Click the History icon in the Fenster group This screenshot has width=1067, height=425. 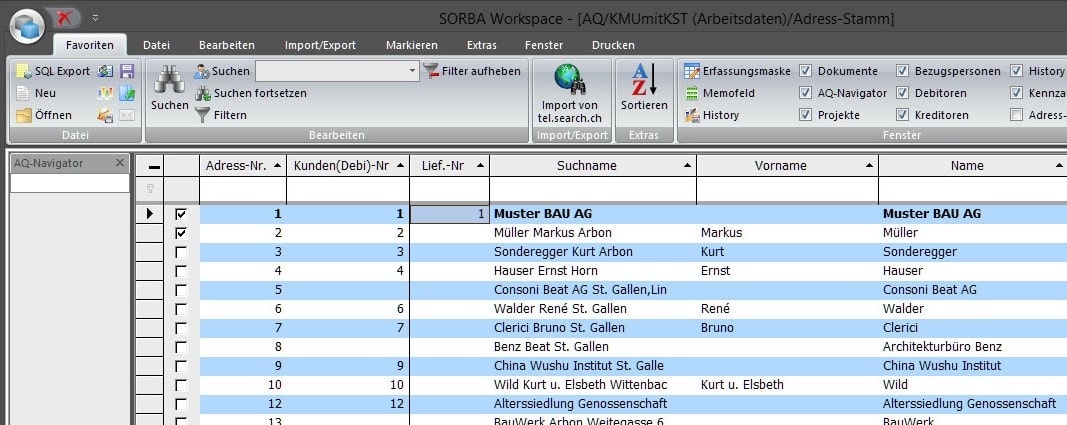(x=692, y=115)
